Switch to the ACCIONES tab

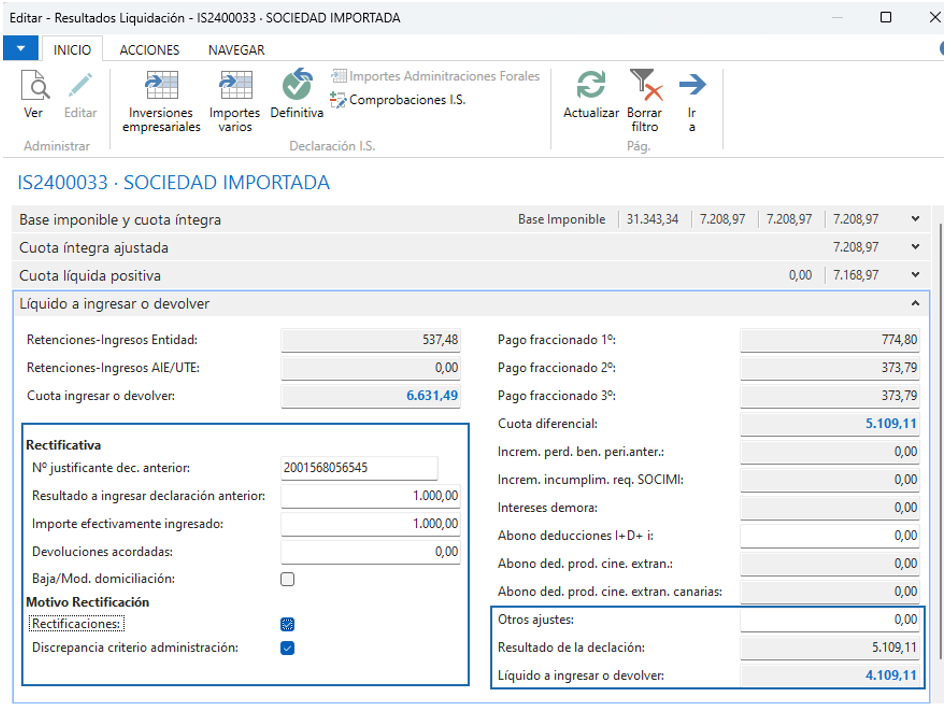click(149, 50)
